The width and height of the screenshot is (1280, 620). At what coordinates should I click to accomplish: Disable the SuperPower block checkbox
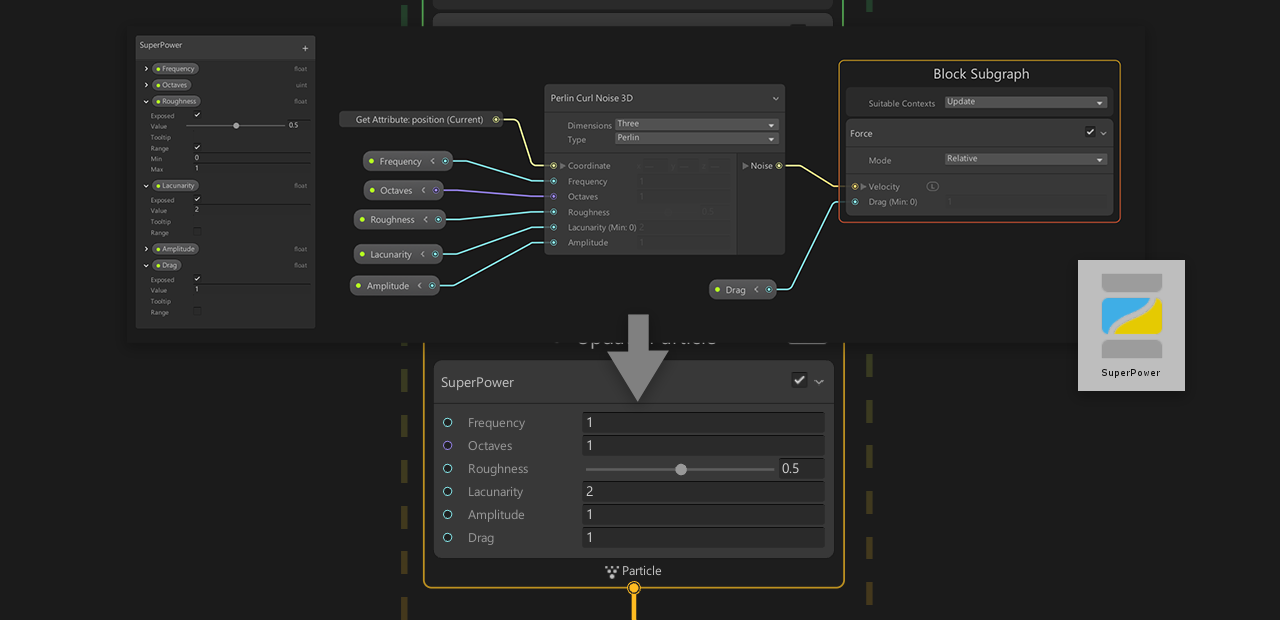coord(799,381)
